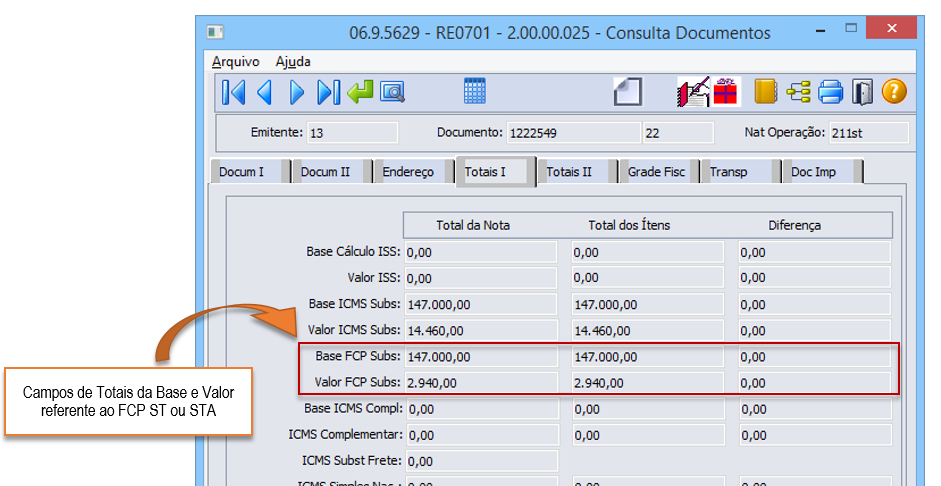
Task: Switch to the Docum I tab
Action: click(x=250, y=172)
